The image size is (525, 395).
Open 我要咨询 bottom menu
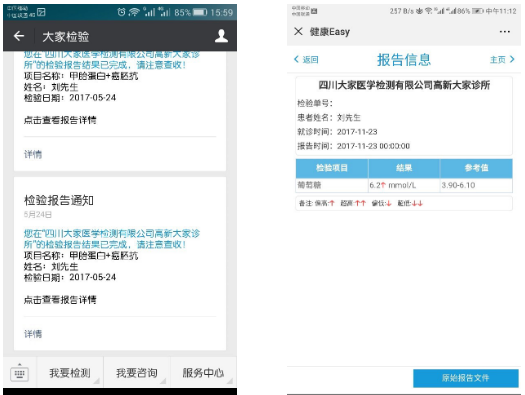point(137,373)
